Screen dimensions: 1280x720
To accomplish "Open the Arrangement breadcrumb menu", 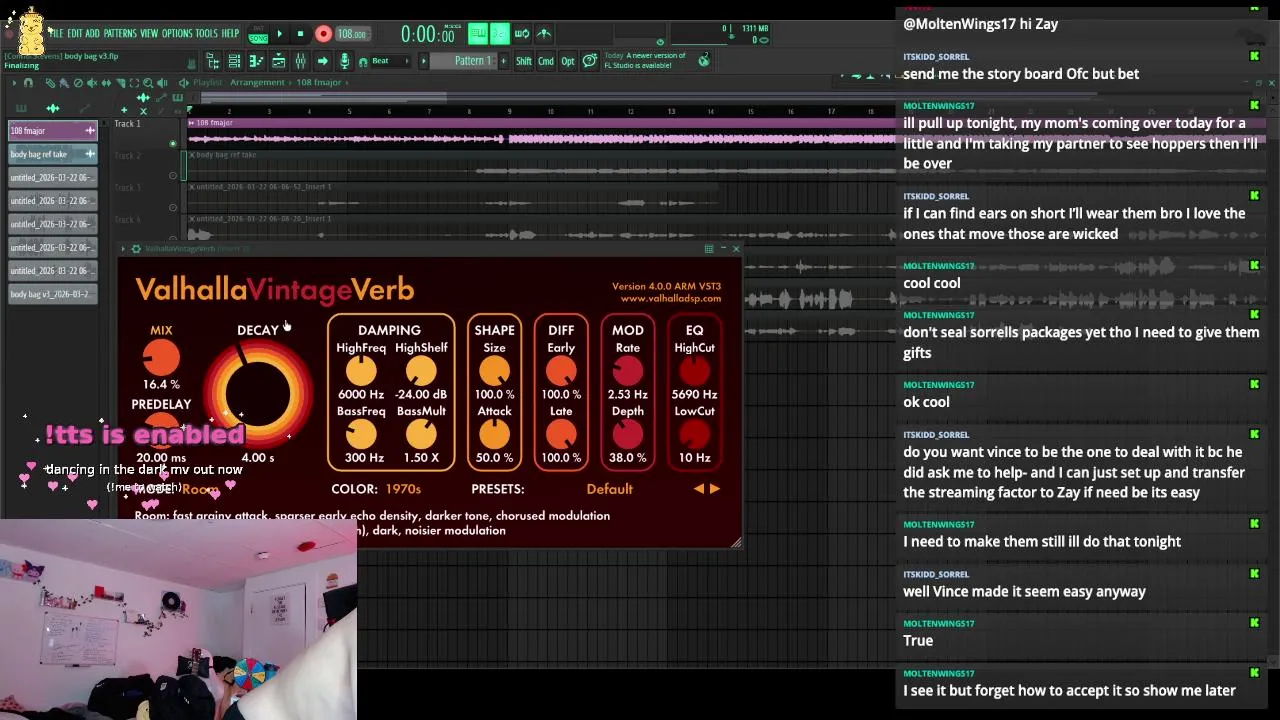I will [258, 82].
